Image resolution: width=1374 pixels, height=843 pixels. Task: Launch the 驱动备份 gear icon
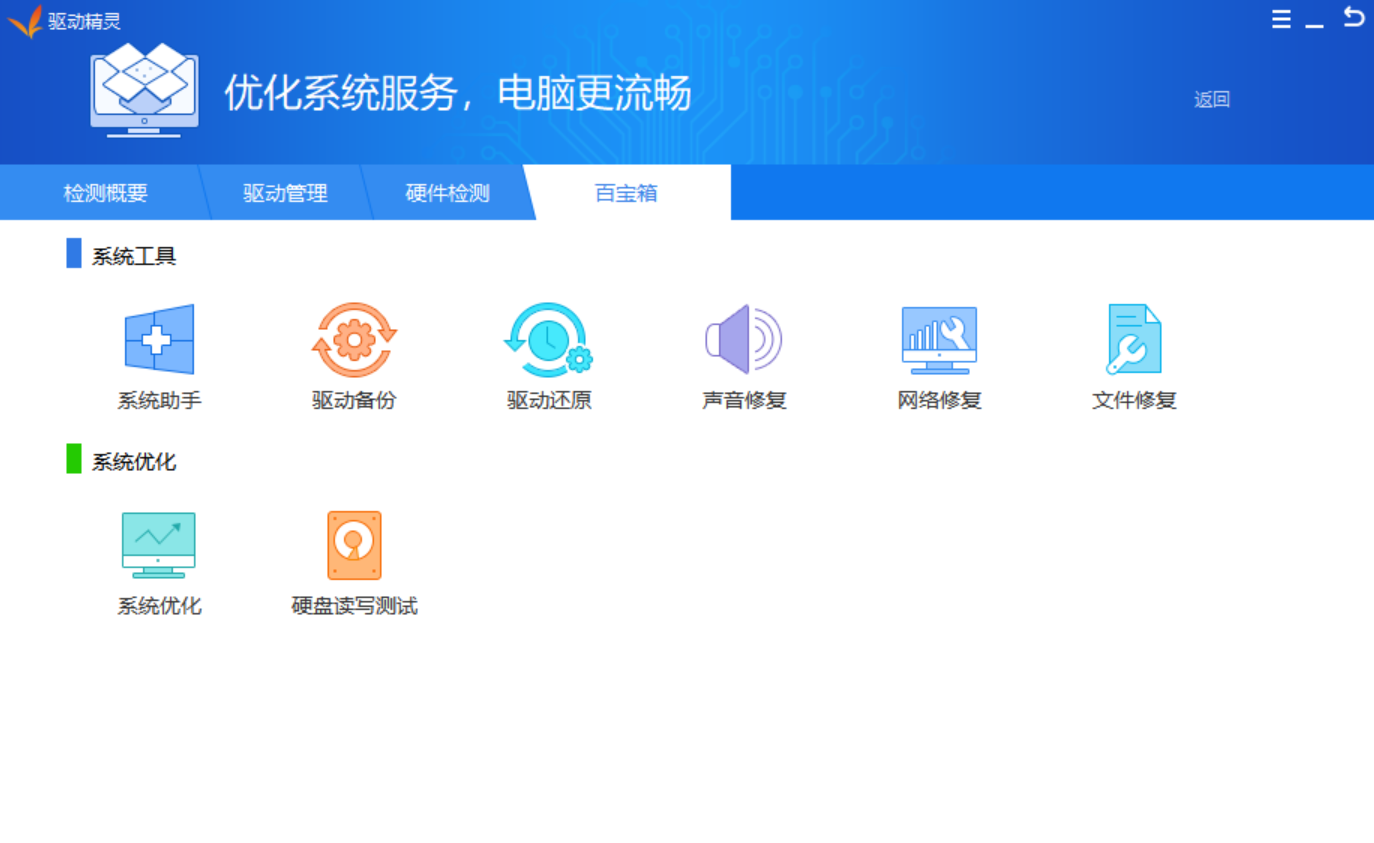point(354,340)
